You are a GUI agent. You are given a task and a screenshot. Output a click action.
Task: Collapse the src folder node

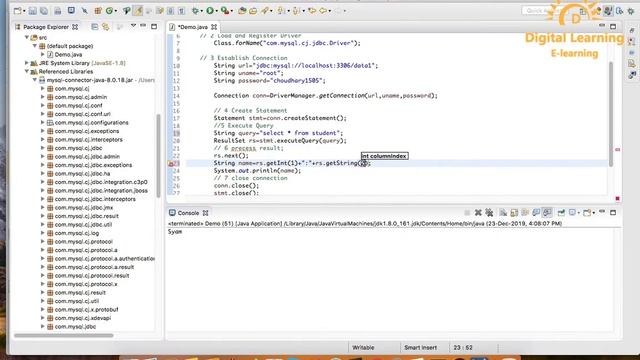click(27, 37)
